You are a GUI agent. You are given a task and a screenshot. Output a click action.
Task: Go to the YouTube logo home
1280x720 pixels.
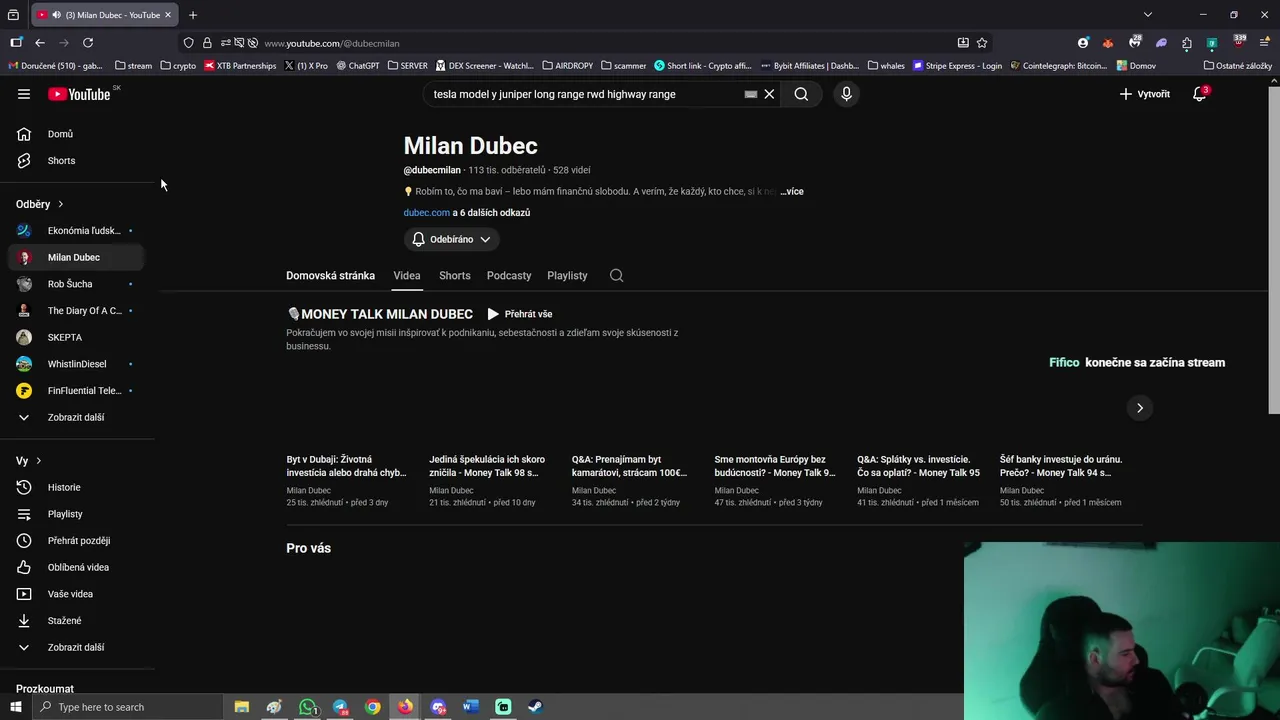coord(79,94)
